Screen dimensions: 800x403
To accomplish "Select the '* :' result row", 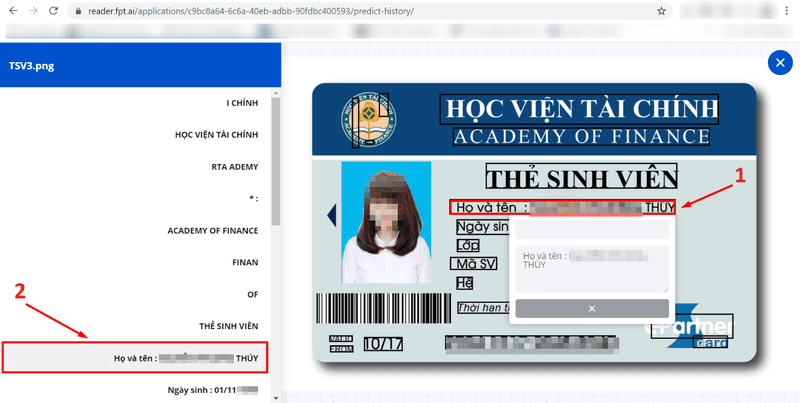I will click(136, 198).
